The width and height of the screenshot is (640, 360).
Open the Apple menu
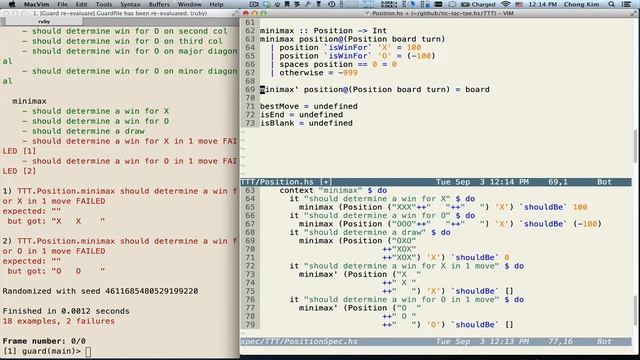[x=12, y=4]
